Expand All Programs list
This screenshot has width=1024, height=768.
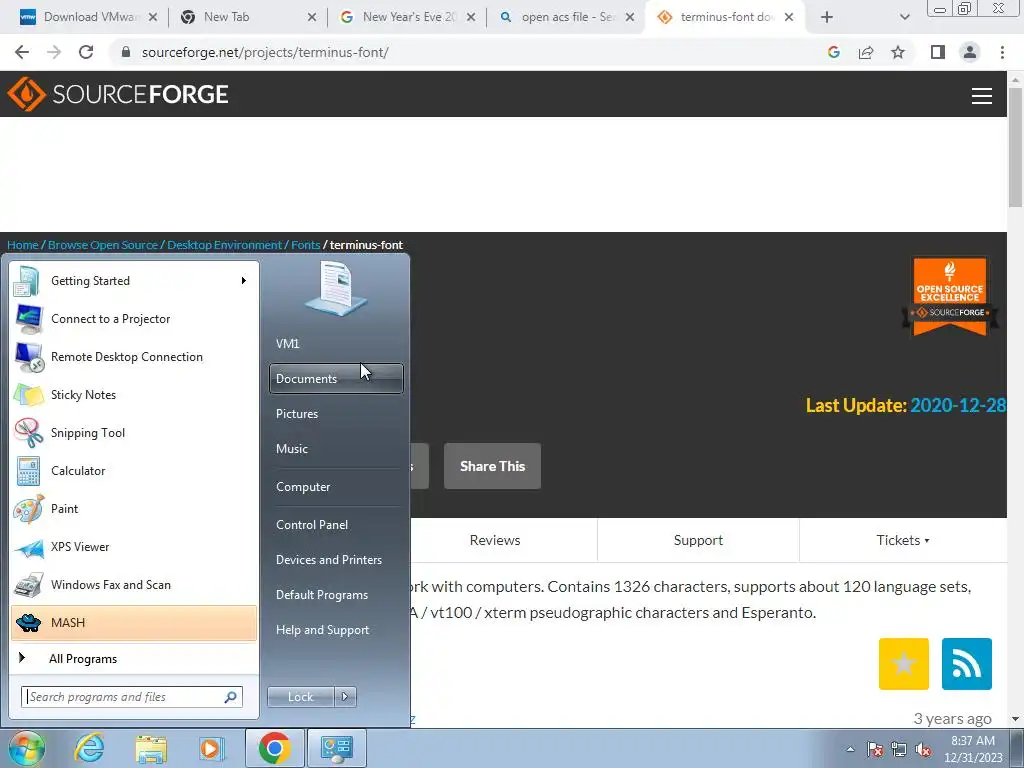[134, 658]
